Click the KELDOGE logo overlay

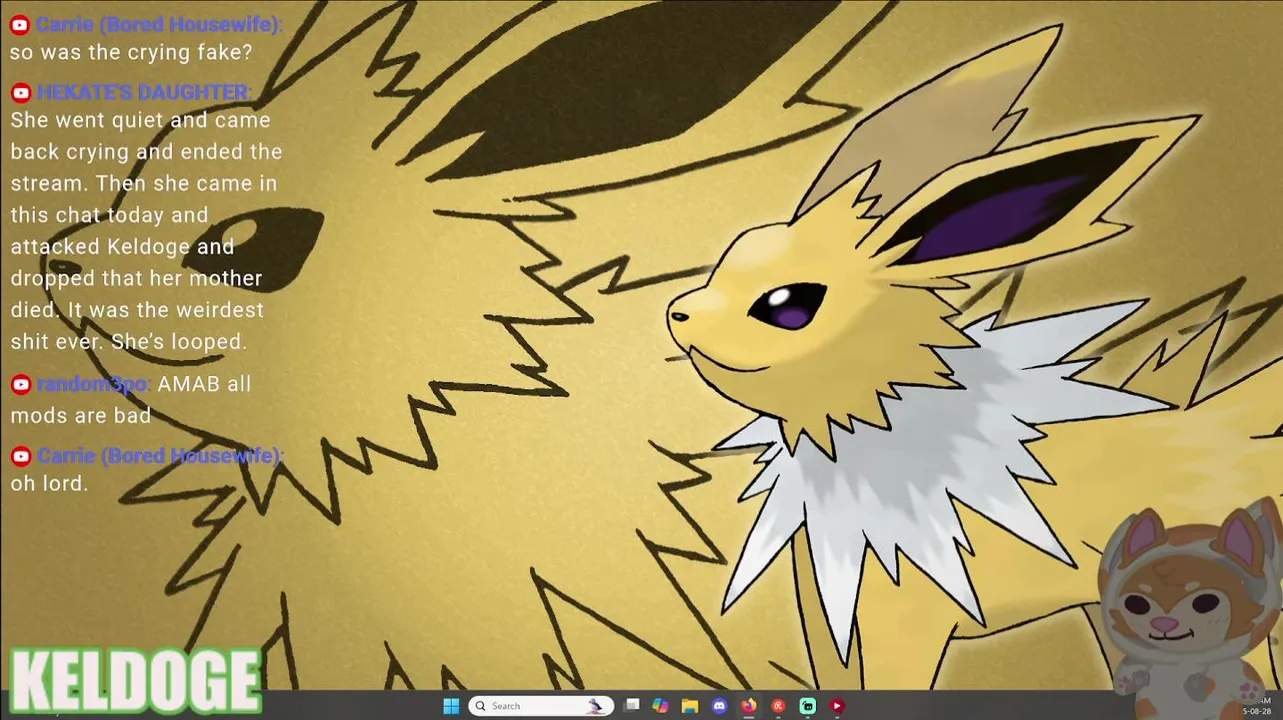pos(135,682)
